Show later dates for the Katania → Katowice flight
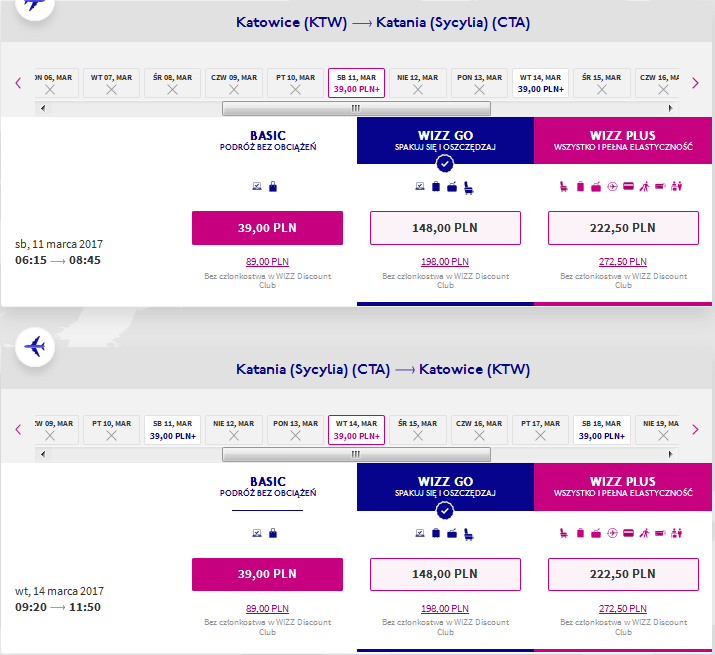Viewport: 715px width, 655px height. point(695,429)
